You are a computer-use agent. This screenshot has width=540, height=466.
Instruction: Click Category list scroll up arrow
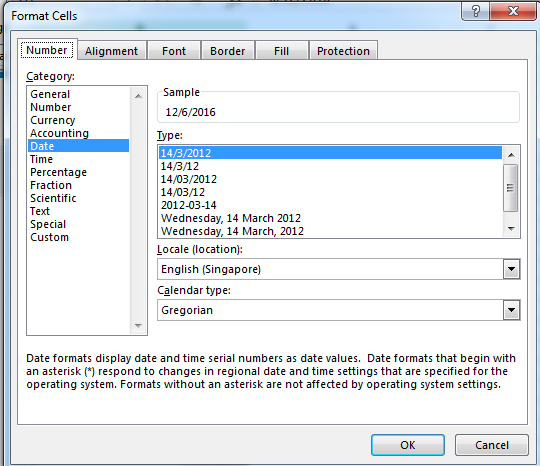pyautogui.click(x=138, y=96)
